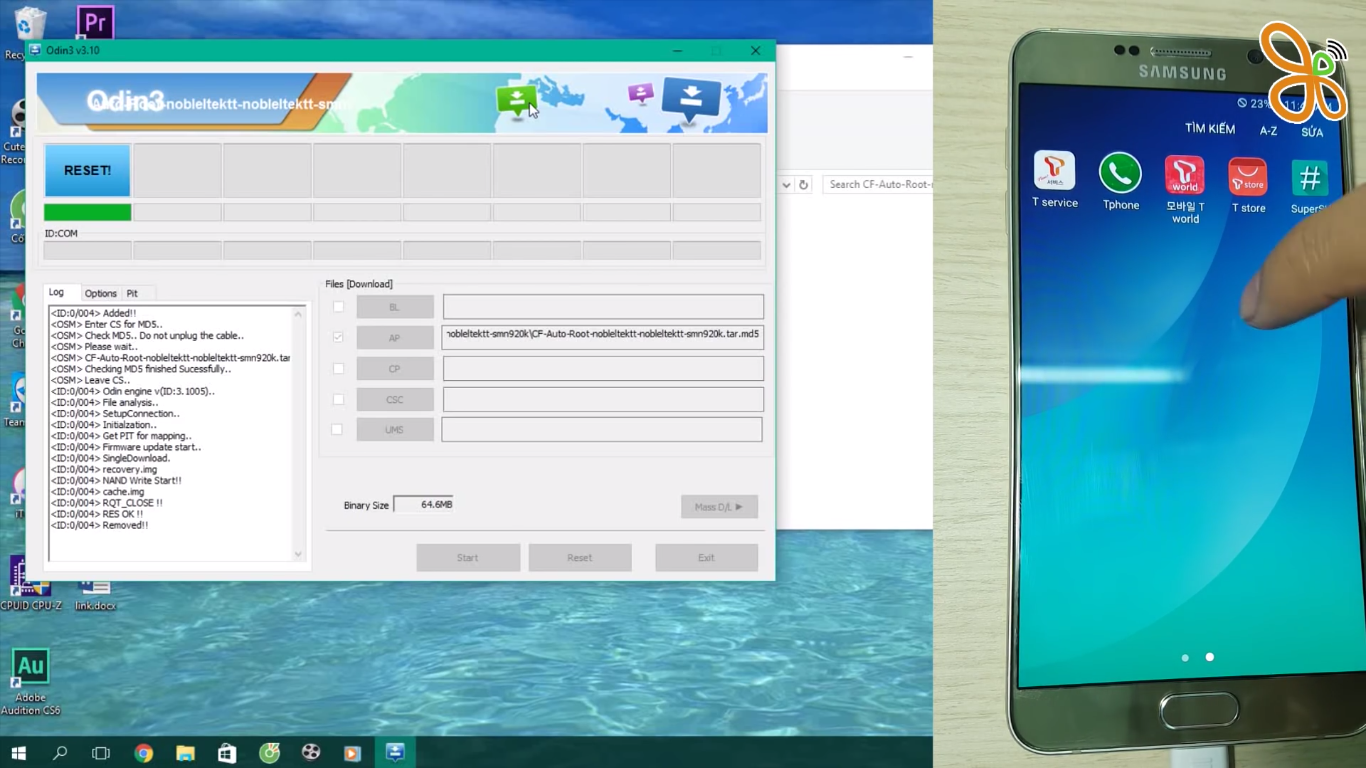Screen dimensions: 1366x768
Task: Open the Windows Start menu
Action: (x=18, y=753)
